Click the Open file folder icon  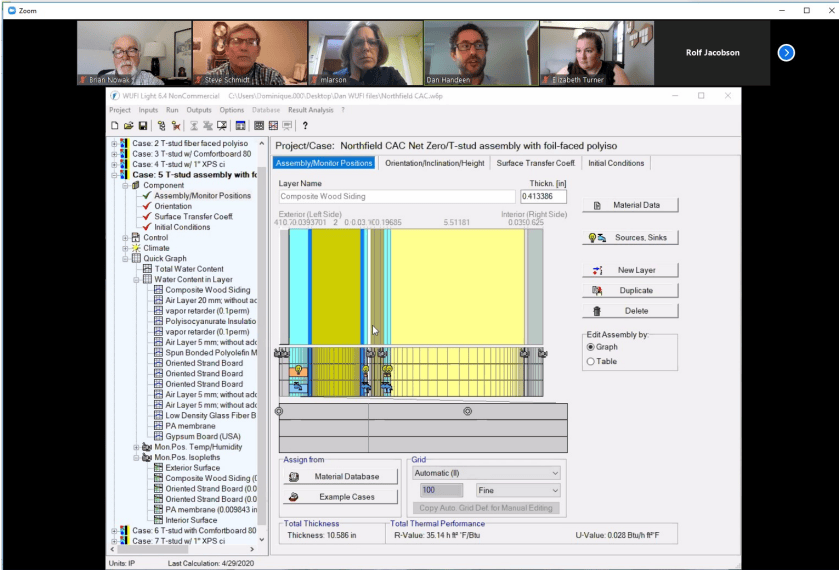coord(128,125)
